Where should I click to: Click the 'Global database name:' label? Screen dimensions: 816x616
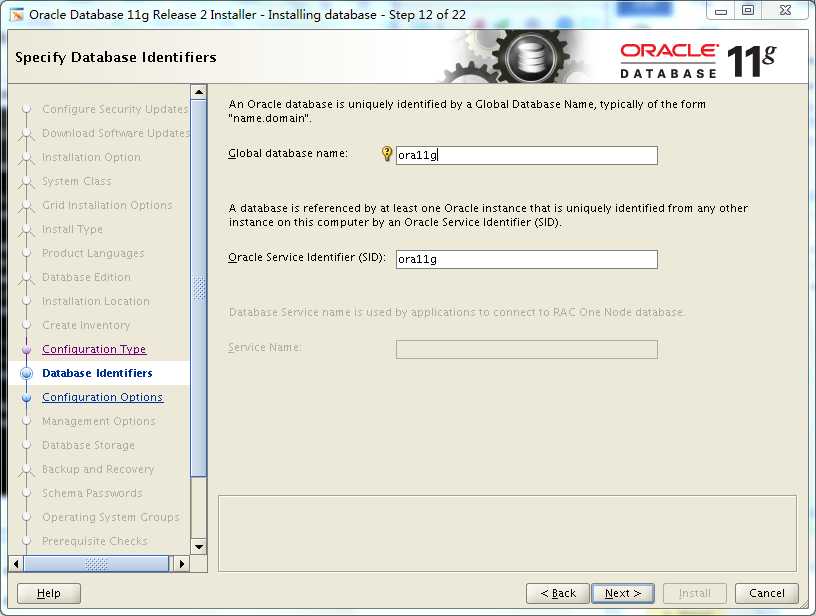pyautogui.click(x=288, y=153)
